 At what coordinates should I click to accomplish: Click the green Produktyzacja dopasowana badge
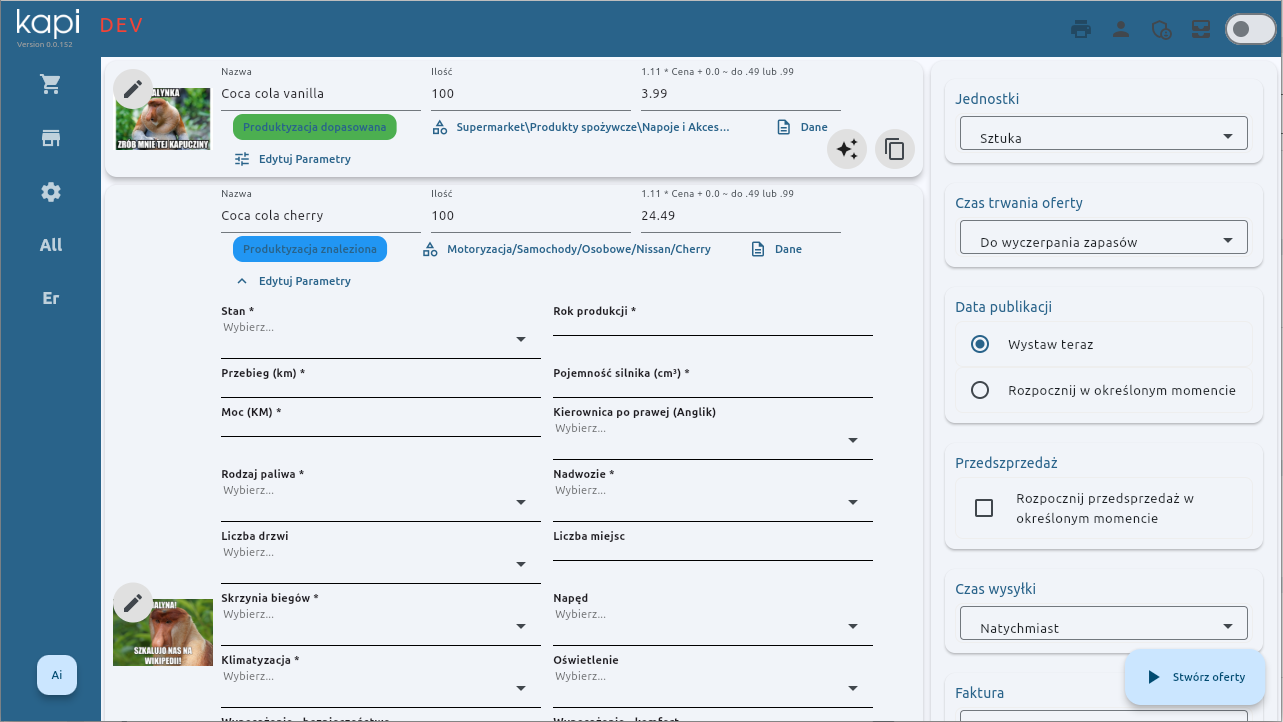314,128
